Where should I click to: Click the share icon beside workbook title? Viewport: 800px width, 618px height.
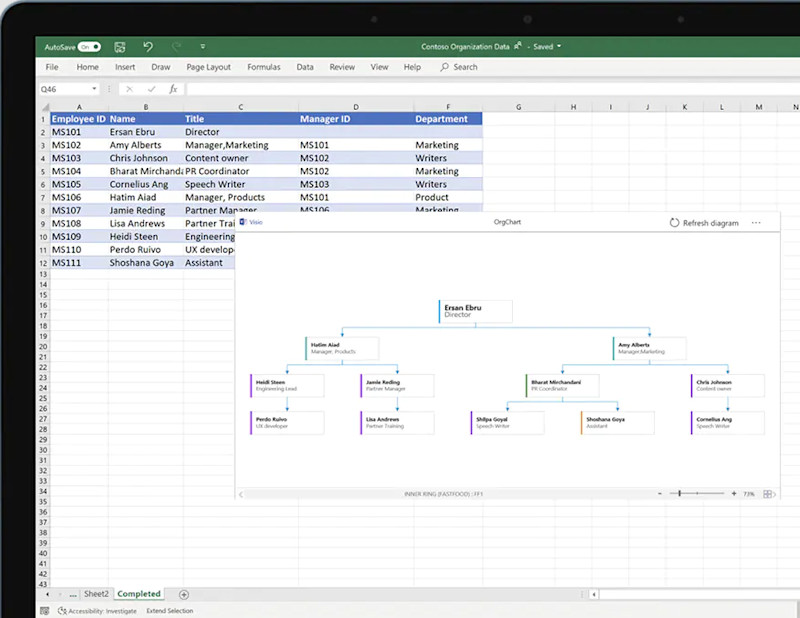click(518, 46)
